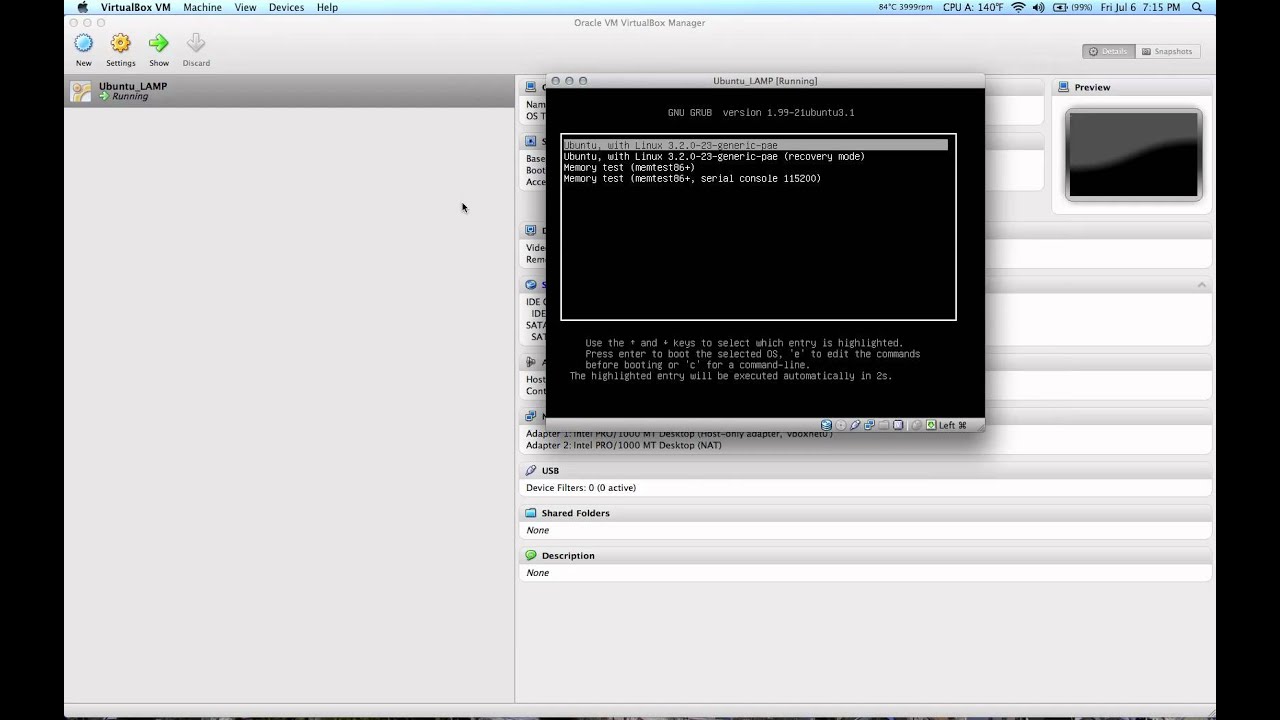This screenshot has height=720, width=1280.
Task: Open the Devices menu
Action: 286,7
